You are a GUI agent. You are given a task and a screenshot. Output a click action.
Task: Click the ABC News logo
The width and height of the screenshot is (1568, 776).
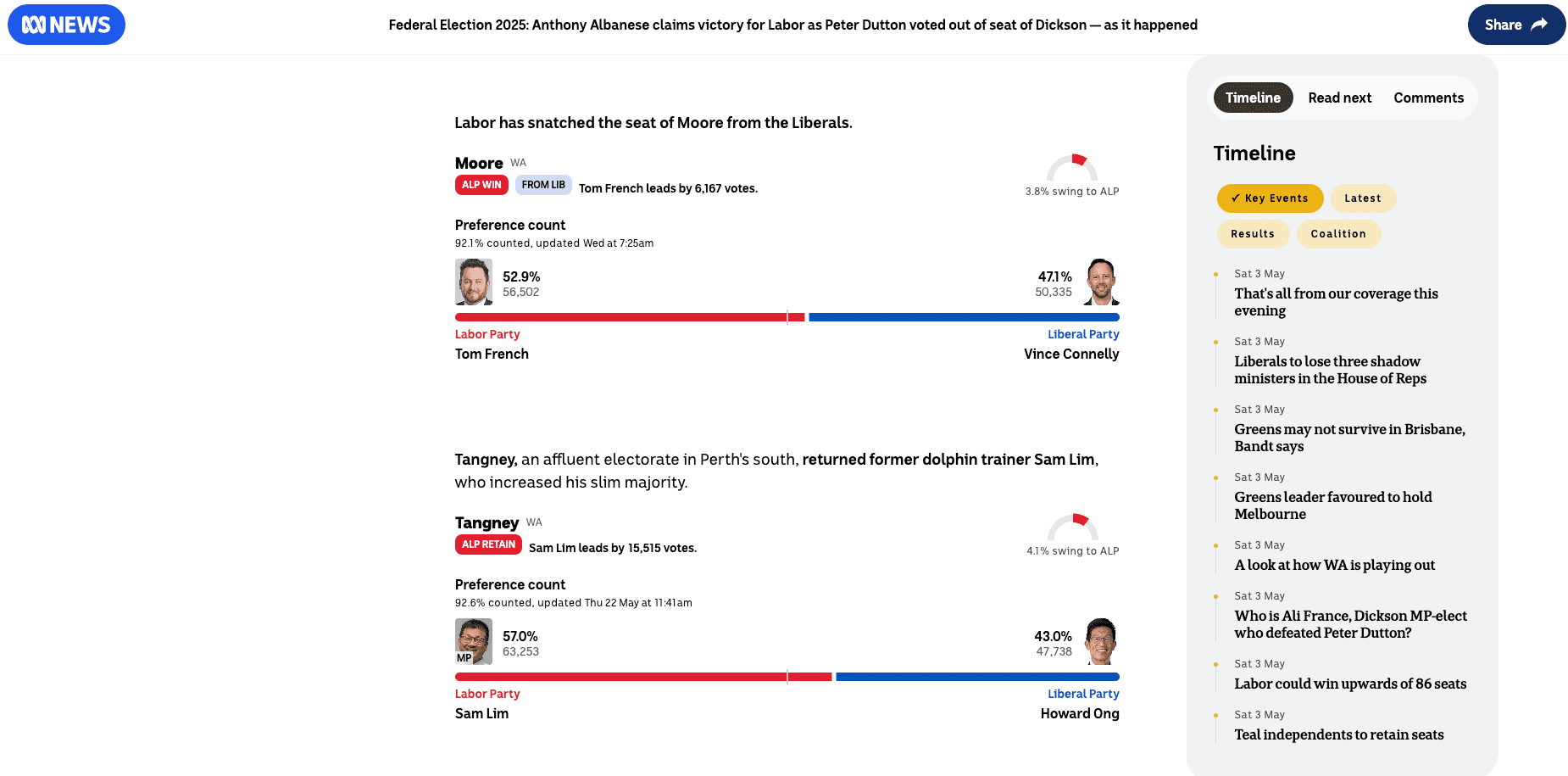66,25
